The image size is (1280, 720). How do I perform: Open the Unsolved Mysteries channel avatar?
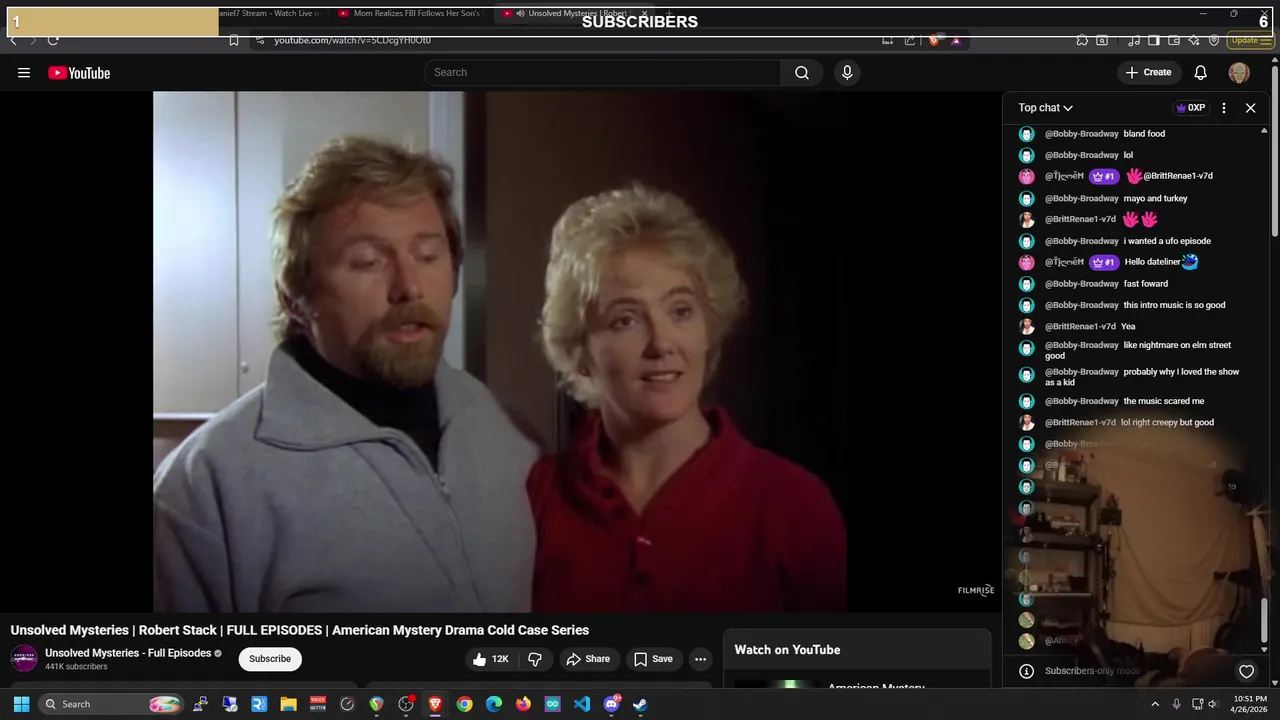(24, 659)
